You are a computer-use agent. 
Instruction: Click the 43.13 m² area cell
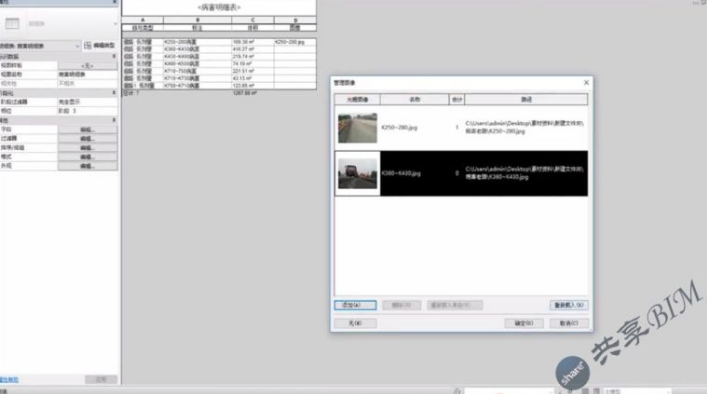click(253, 78)
